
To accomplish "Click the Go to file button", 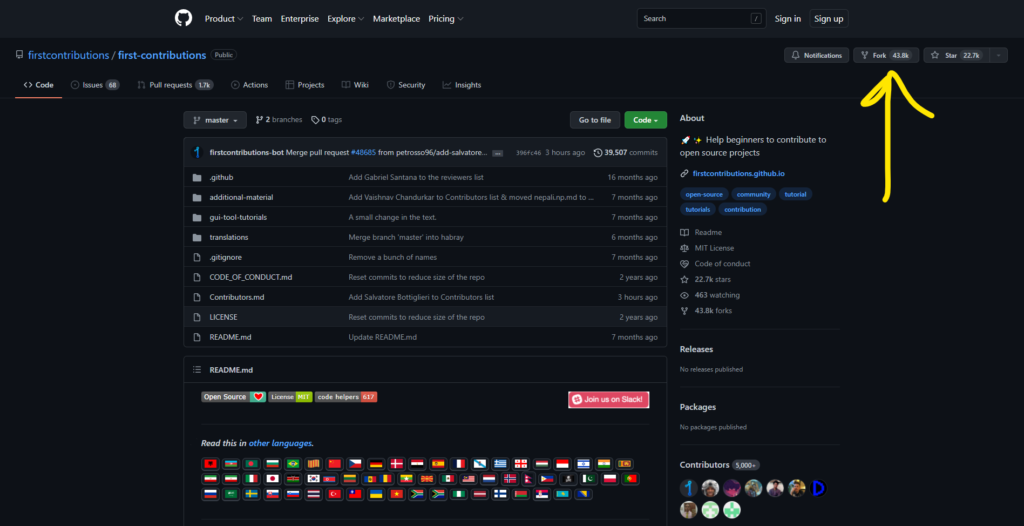I will click(595, 120).
